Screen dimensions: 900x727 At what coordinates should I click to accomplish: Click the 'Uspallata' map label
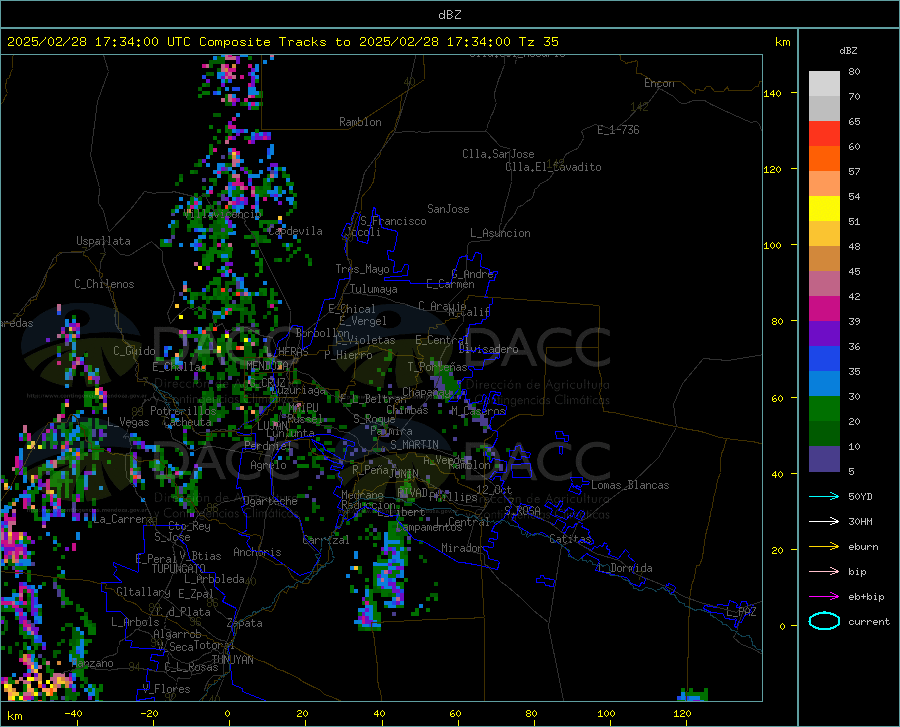[103, 241]
